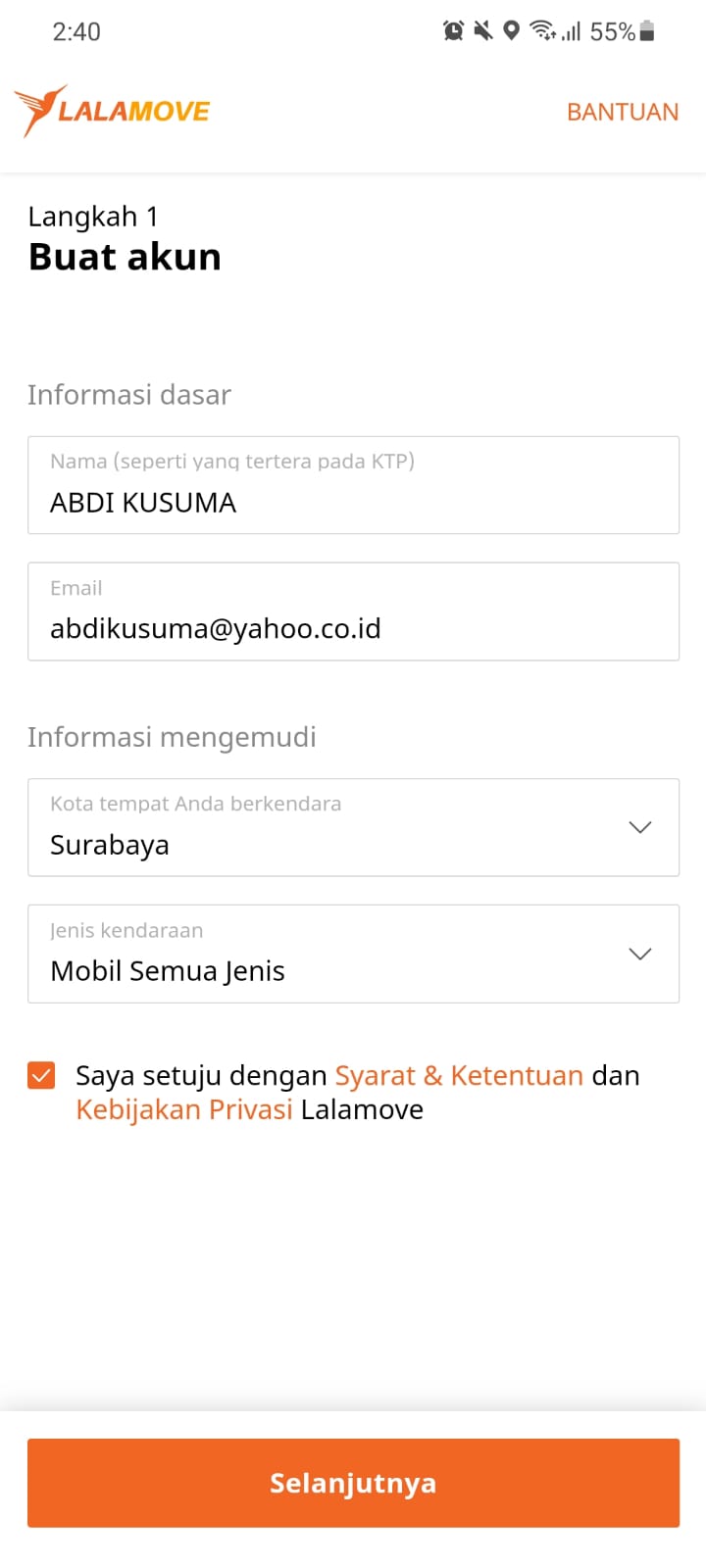
Task: Open the Surabaya city selector
Action: 353,827
